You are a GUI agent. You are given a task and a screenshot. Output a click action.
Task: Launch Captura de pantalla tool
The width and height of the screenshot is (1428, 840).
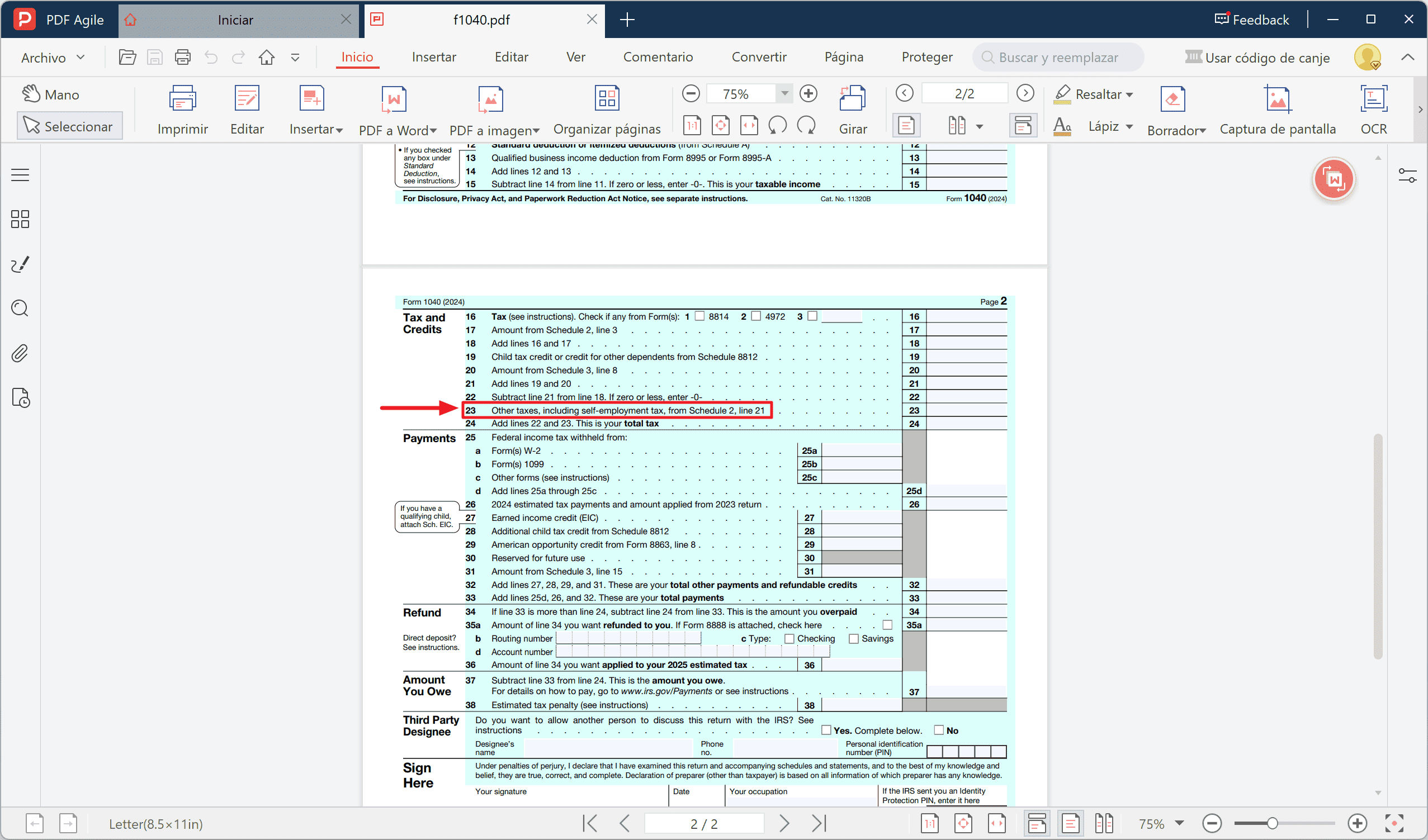tap(1277, 111)
